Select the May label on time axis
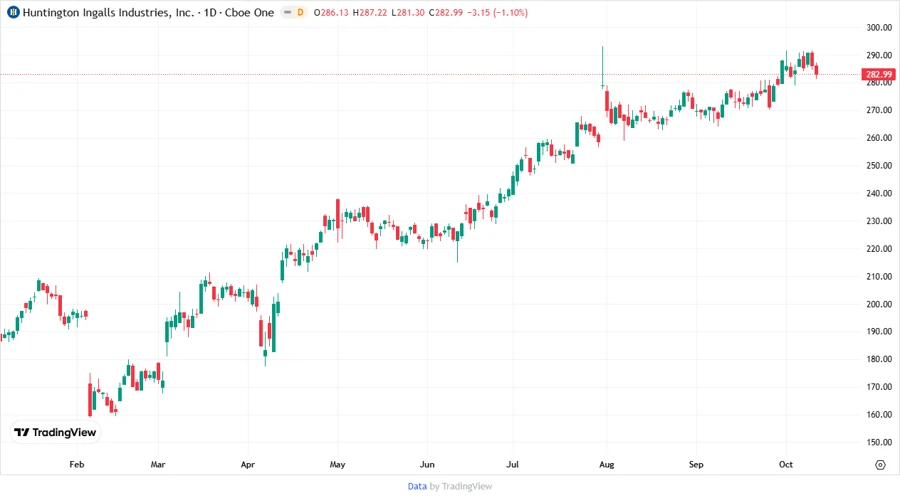Viewport: 900px width, 498px height. tap(337, 465)
